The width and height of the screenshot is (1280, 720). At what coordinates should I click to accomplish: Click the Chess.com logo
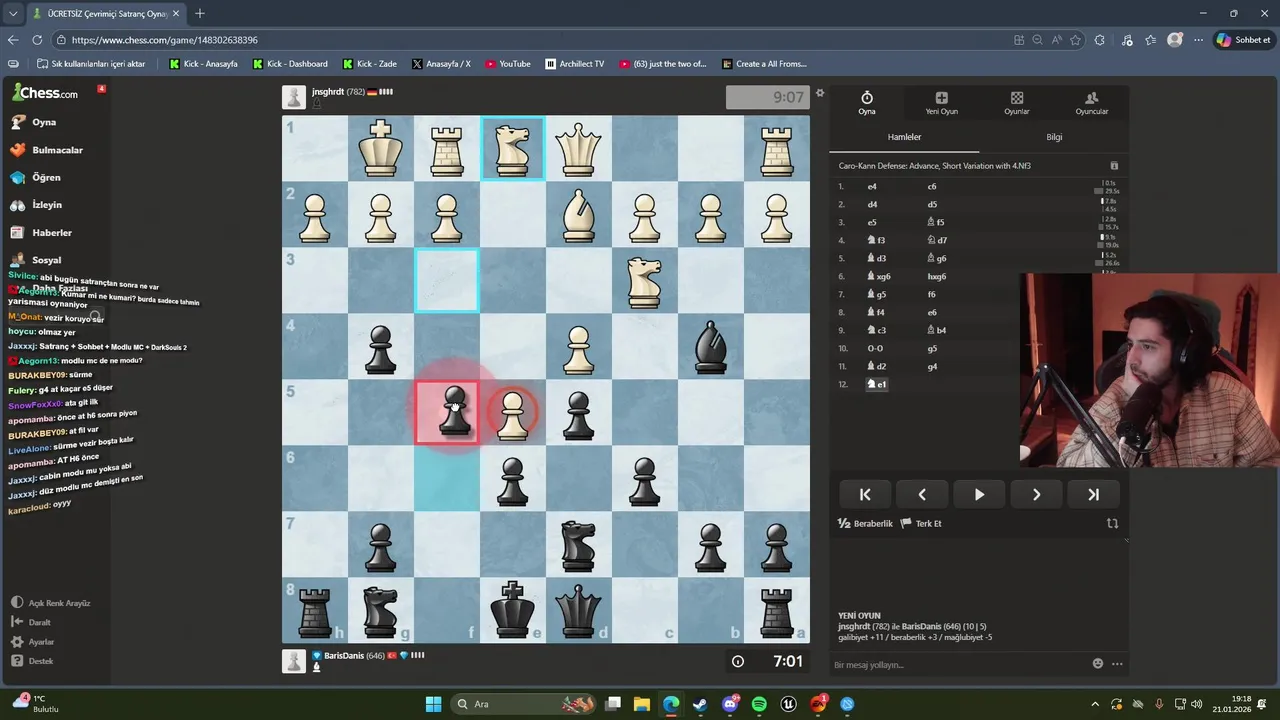(x=45, y=93)
